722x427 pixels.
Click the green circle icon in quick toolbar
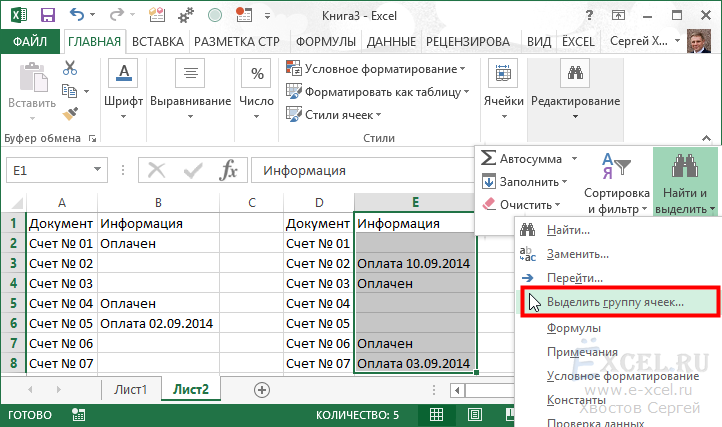(x=215, y=15)
